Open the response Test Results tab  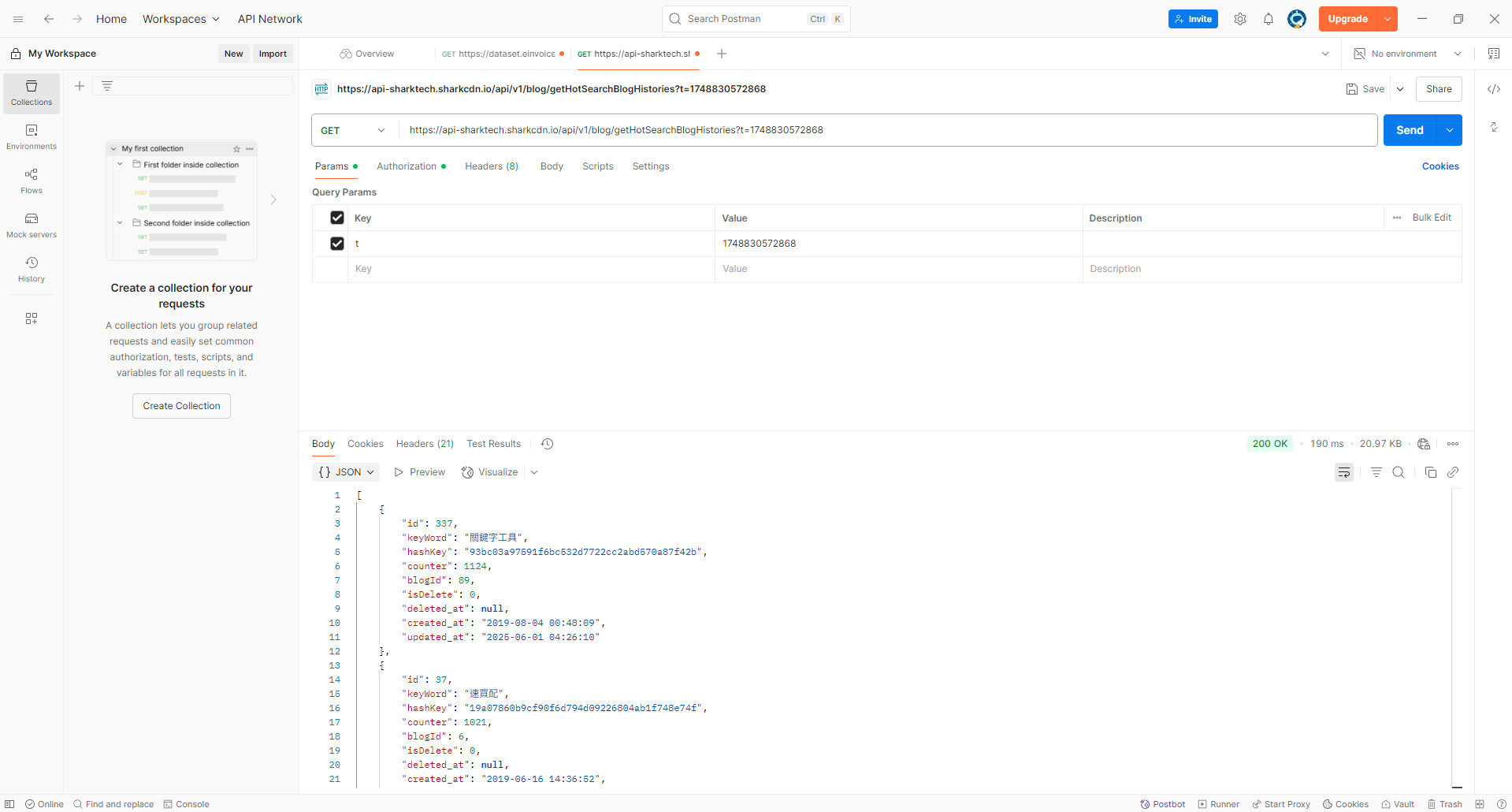494,444
